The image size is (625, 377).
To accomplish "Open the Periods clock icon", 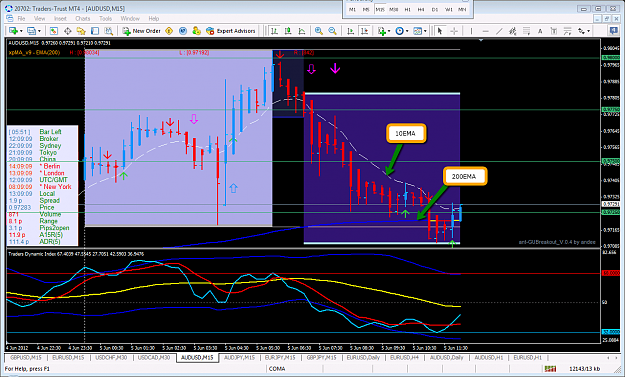I will click(x=399, y=31).
